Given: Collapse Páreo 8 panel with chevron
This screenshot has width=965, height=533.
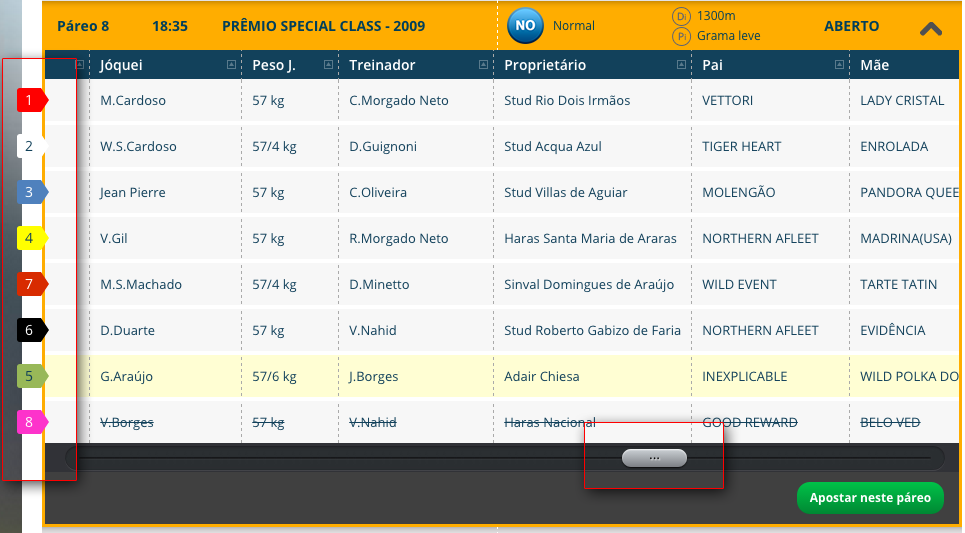Looking at the screenshot, I should coord(931,28).
